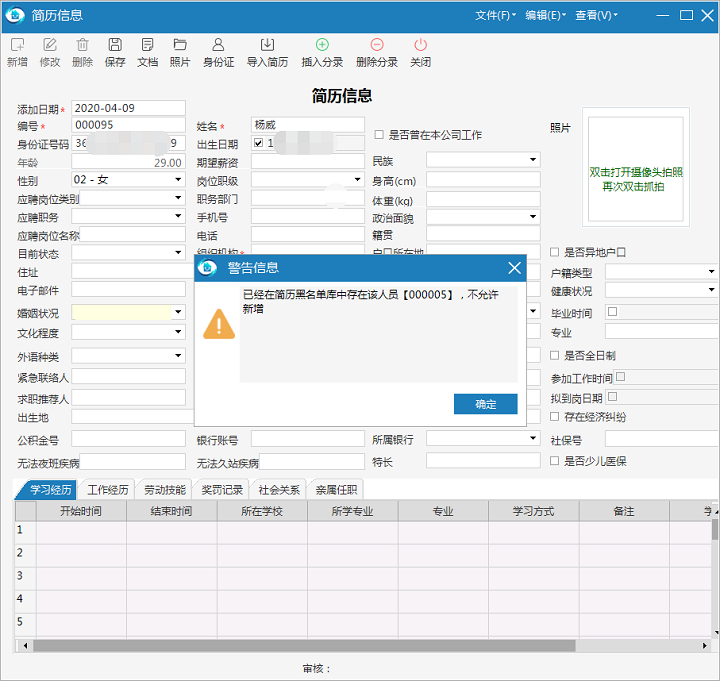Click the table's left scroll arrow
The image size is (720, 681).
pyautogui.click(x=25, y=646)
